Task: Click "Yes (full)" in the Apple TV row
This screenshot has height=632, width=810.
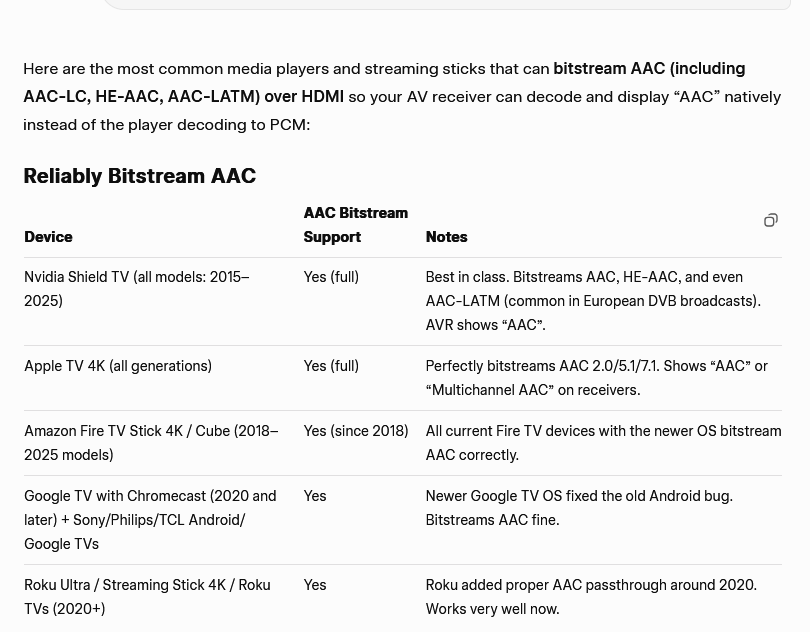Action: [331, 366]
